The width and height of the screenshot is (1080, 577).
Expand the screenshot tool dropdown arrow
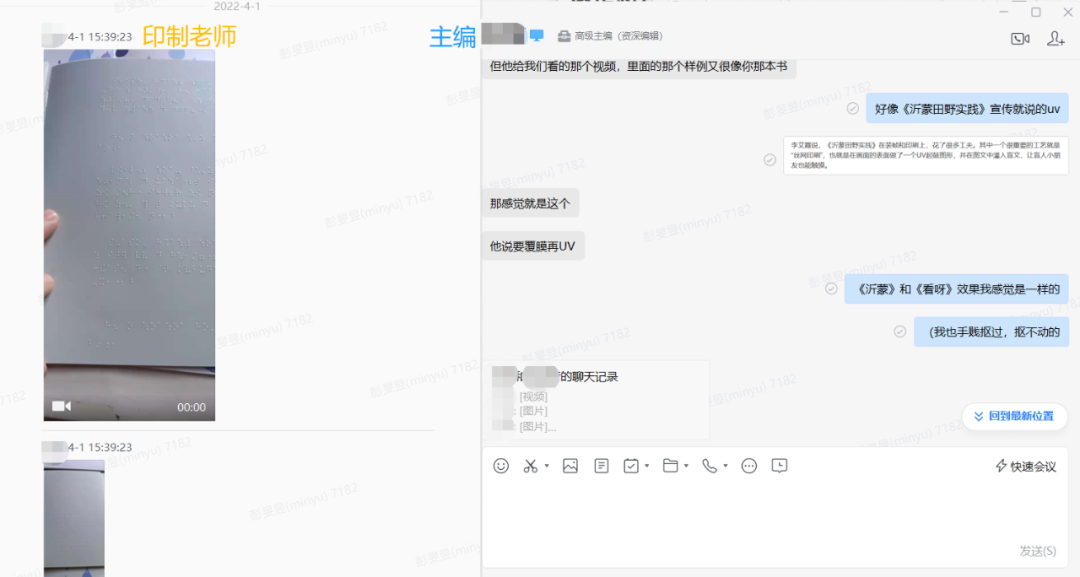(x=545, y=465)
